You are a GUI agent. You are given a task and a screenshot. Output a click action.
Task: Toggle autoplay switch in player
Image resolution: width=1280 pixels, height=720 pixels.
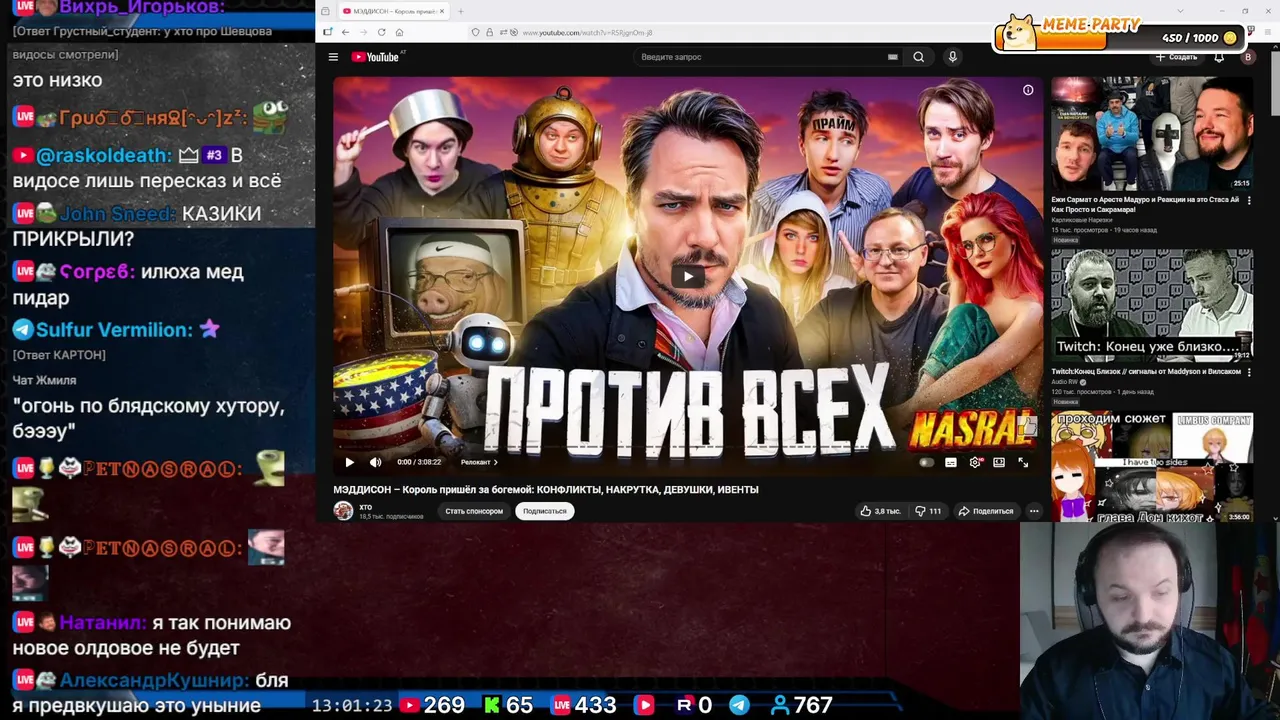pos(926,462)
